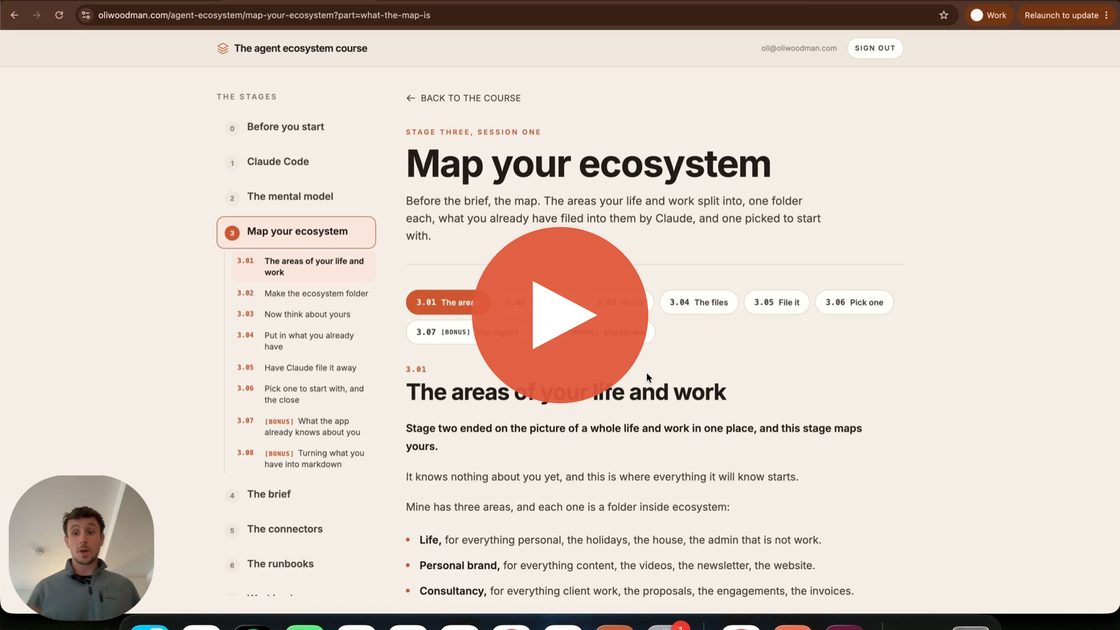Bookmark this page with the star icon
The height and width of the screenshot is (630, 1120).
pos(944,15)
